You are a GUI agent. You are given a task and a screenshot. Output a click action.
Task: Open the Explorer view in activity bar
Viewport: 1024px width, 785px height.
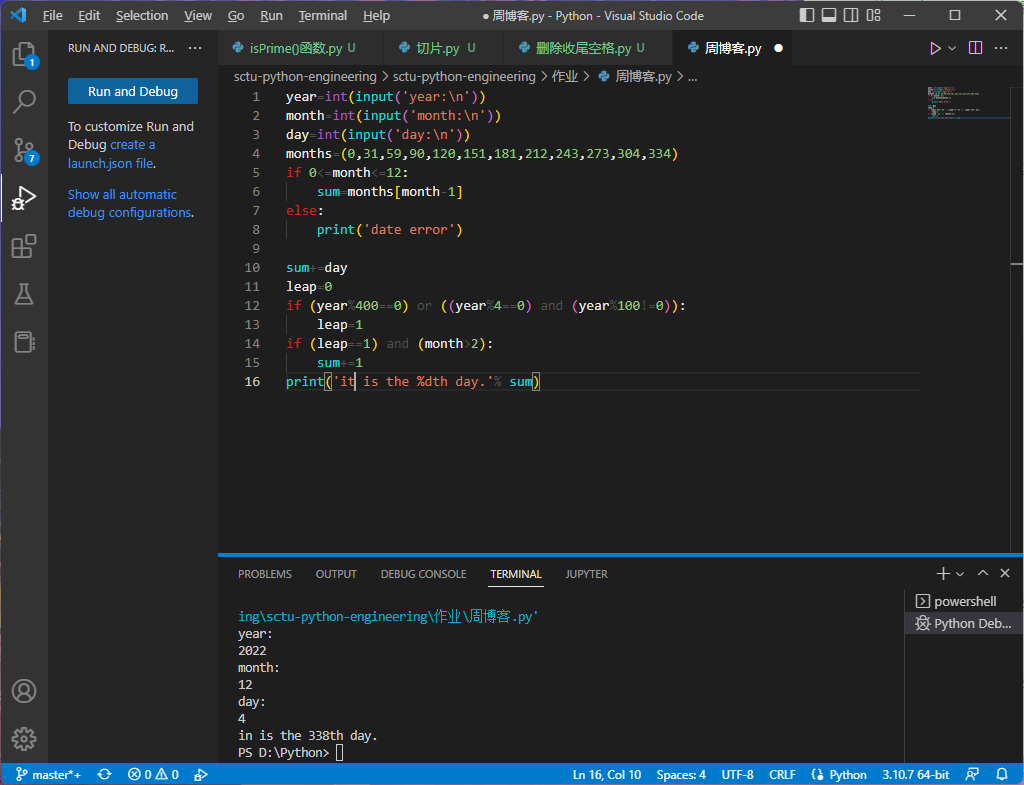coord(24,54)
